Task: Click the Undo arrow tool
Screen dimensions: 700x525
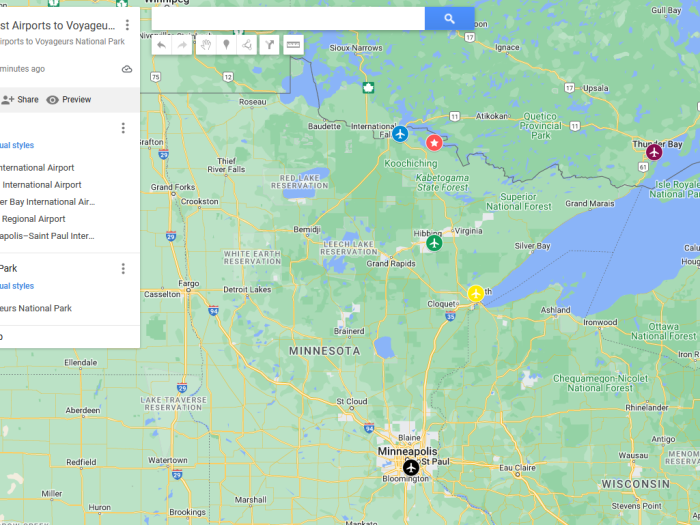Action: pos(162,45)
